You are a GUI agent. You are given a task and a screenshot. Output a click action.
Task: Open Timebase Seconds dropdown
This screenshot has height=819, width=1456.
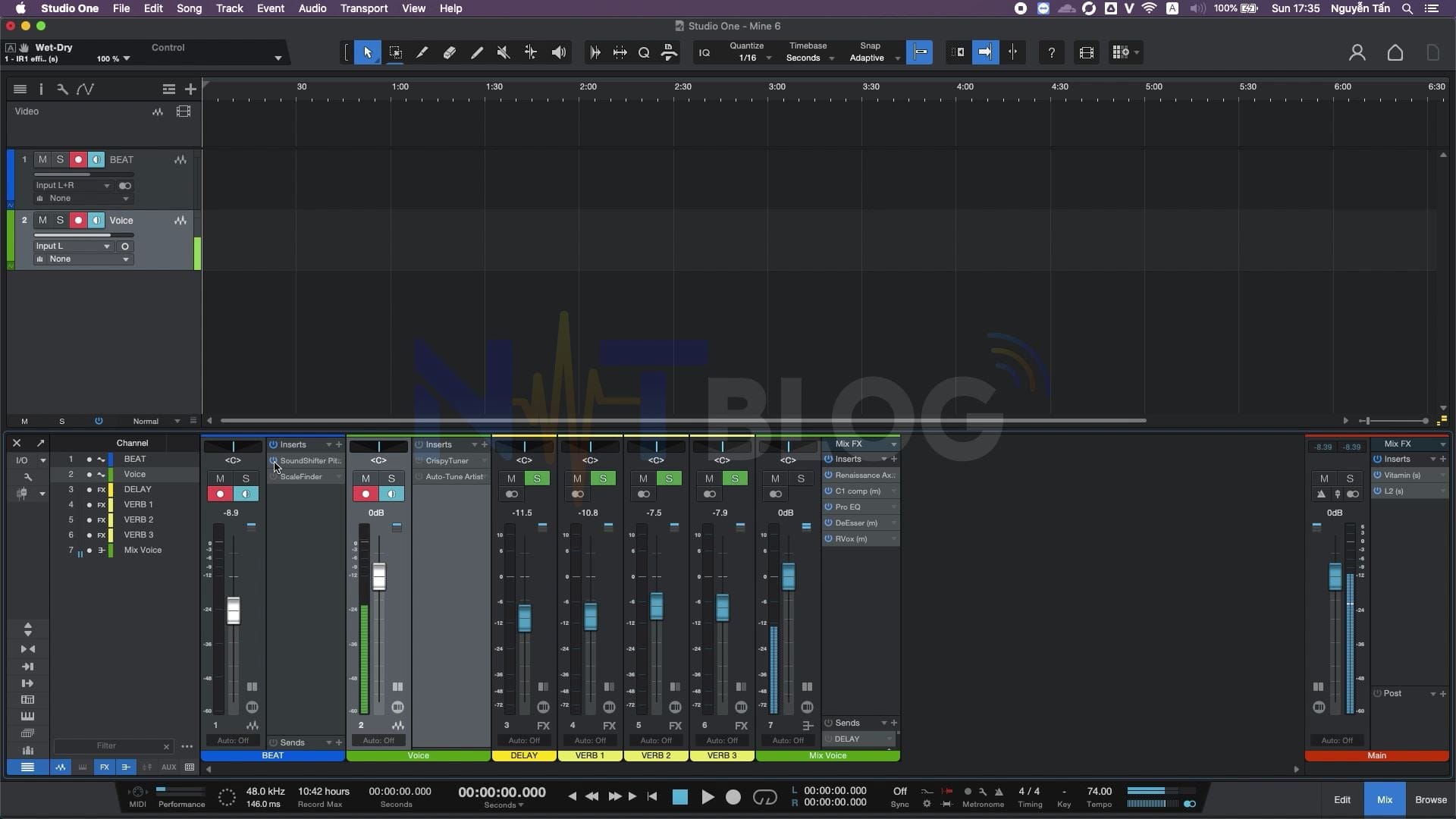tap(808, 58)
